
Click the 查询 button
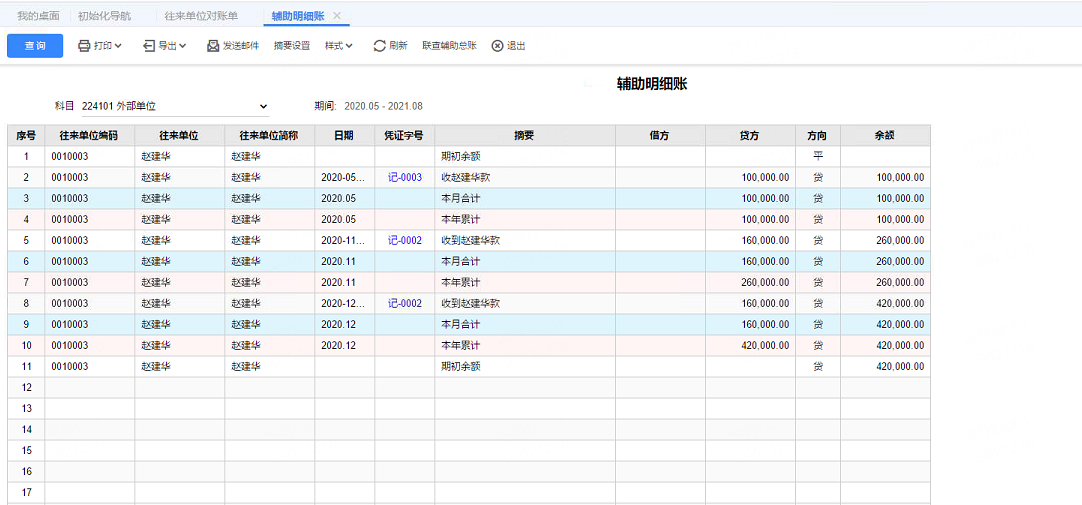click(35, 46)
